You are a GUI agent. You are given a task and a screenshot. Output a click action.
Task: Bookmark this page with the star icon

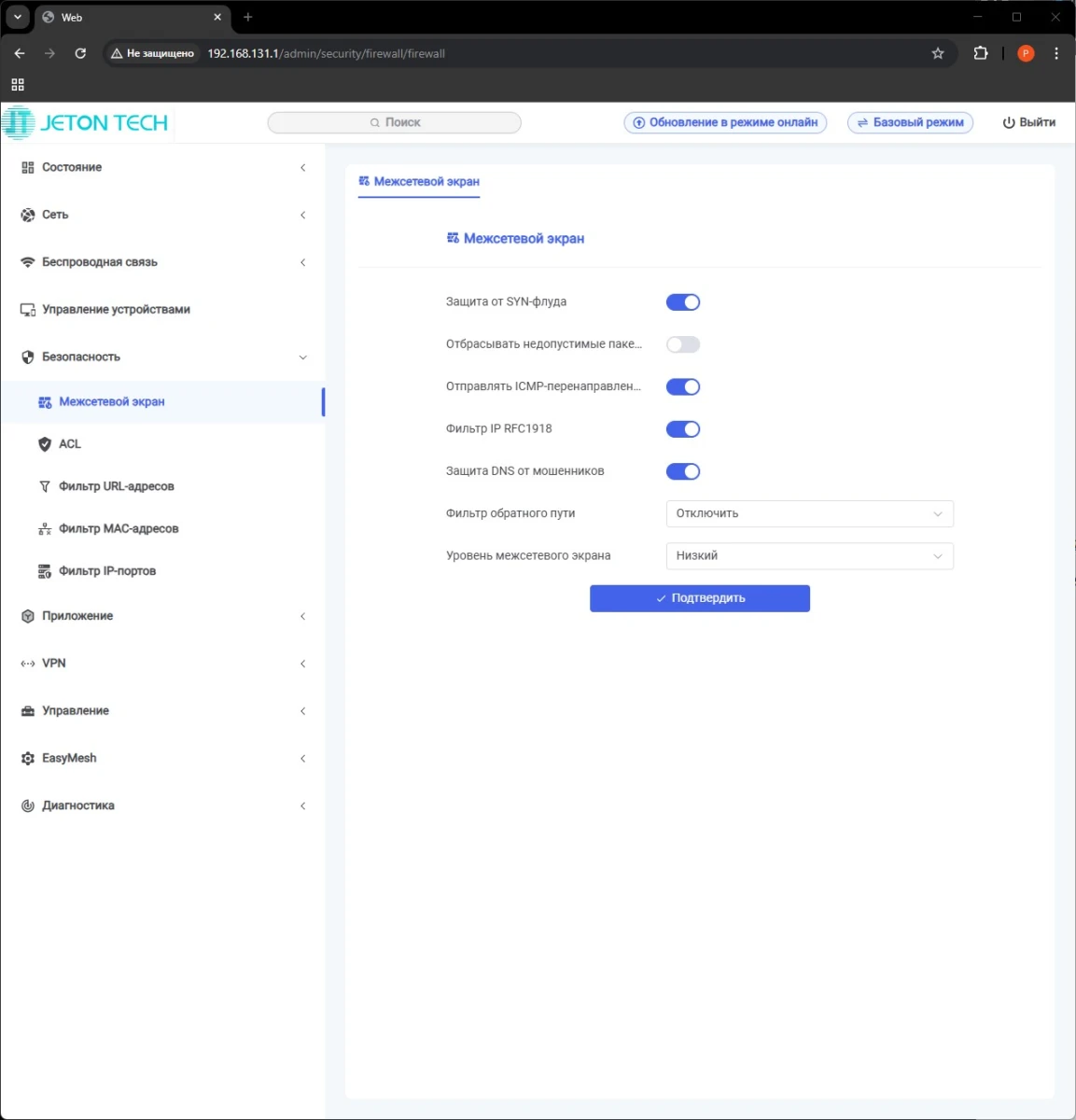[x=938, y=54]
